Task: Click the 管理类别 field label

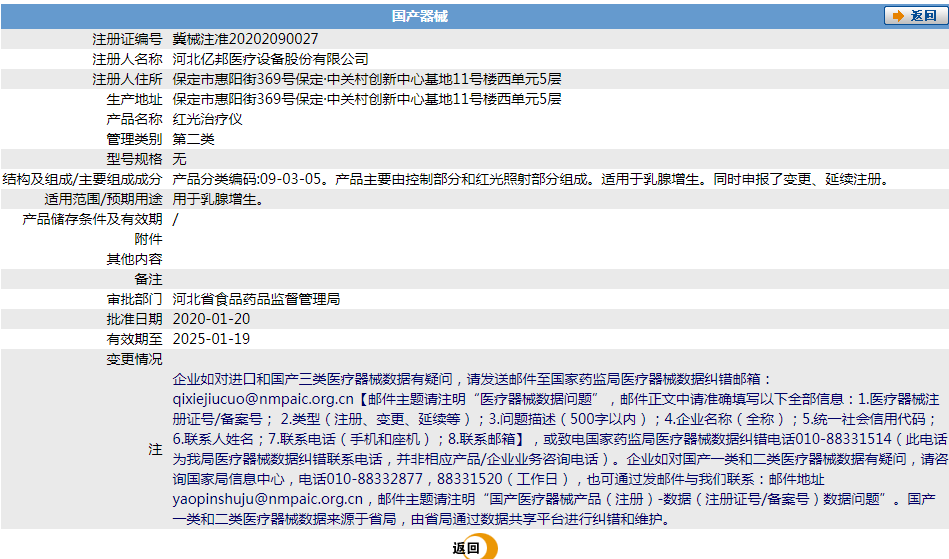Action: pos(134,139)
